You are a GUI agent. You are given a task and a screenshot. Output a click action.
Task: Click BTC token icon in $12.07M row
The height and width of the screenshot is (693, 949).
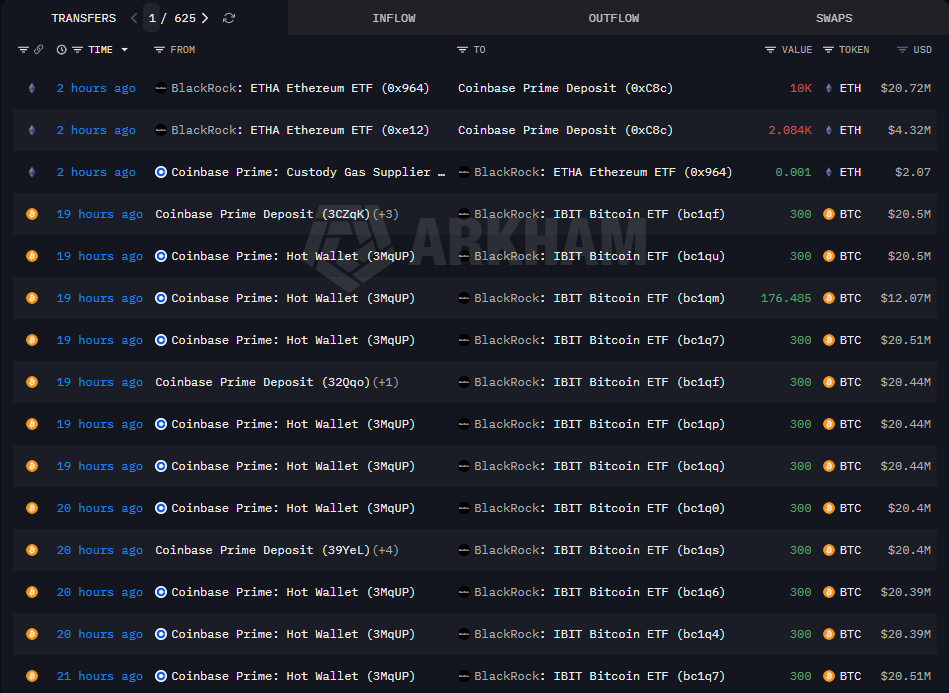pos(829,298)
